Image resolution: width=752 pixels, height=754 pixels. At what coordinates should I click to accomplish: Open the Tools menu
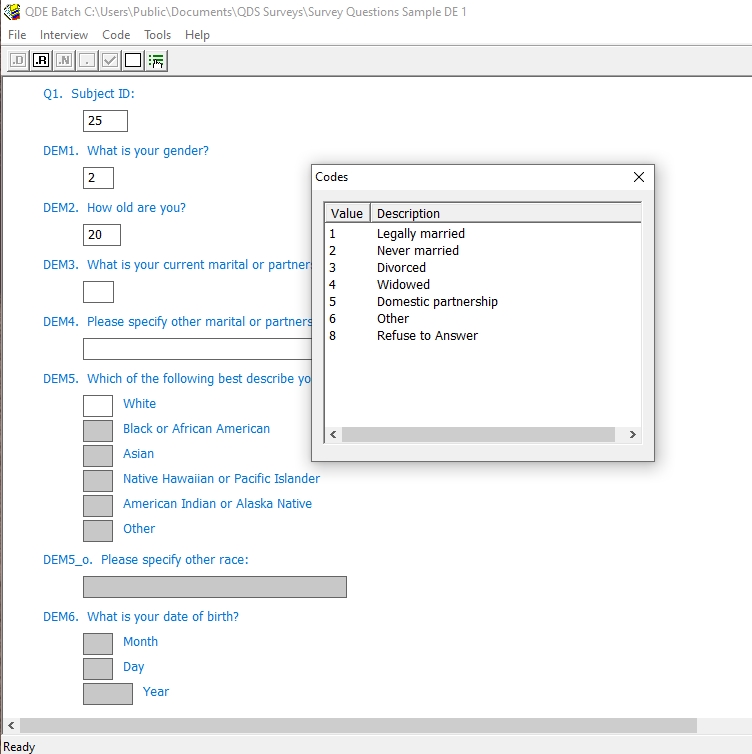[158, 35]
